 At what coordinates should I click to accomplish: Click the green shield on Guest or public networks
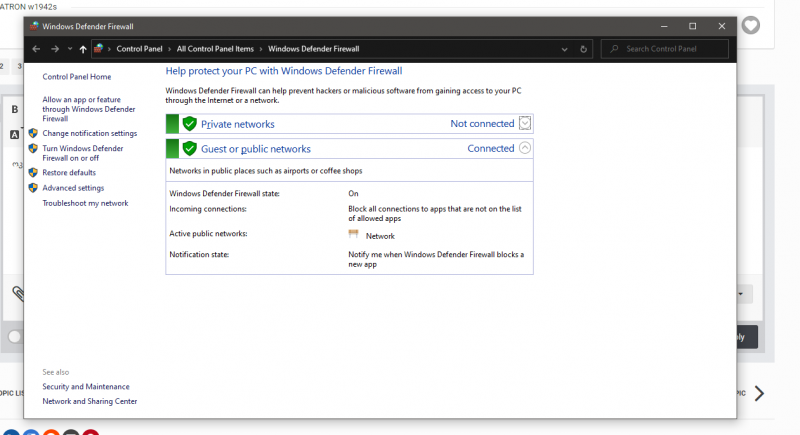(x=190, y=149)
